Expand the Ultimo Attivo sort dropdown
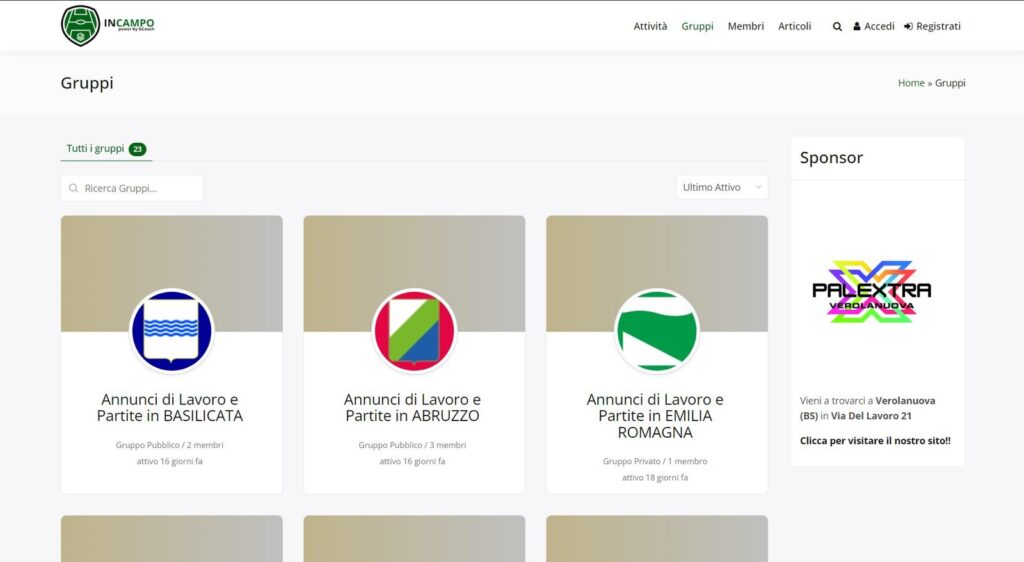 click(x=722, y=187)
